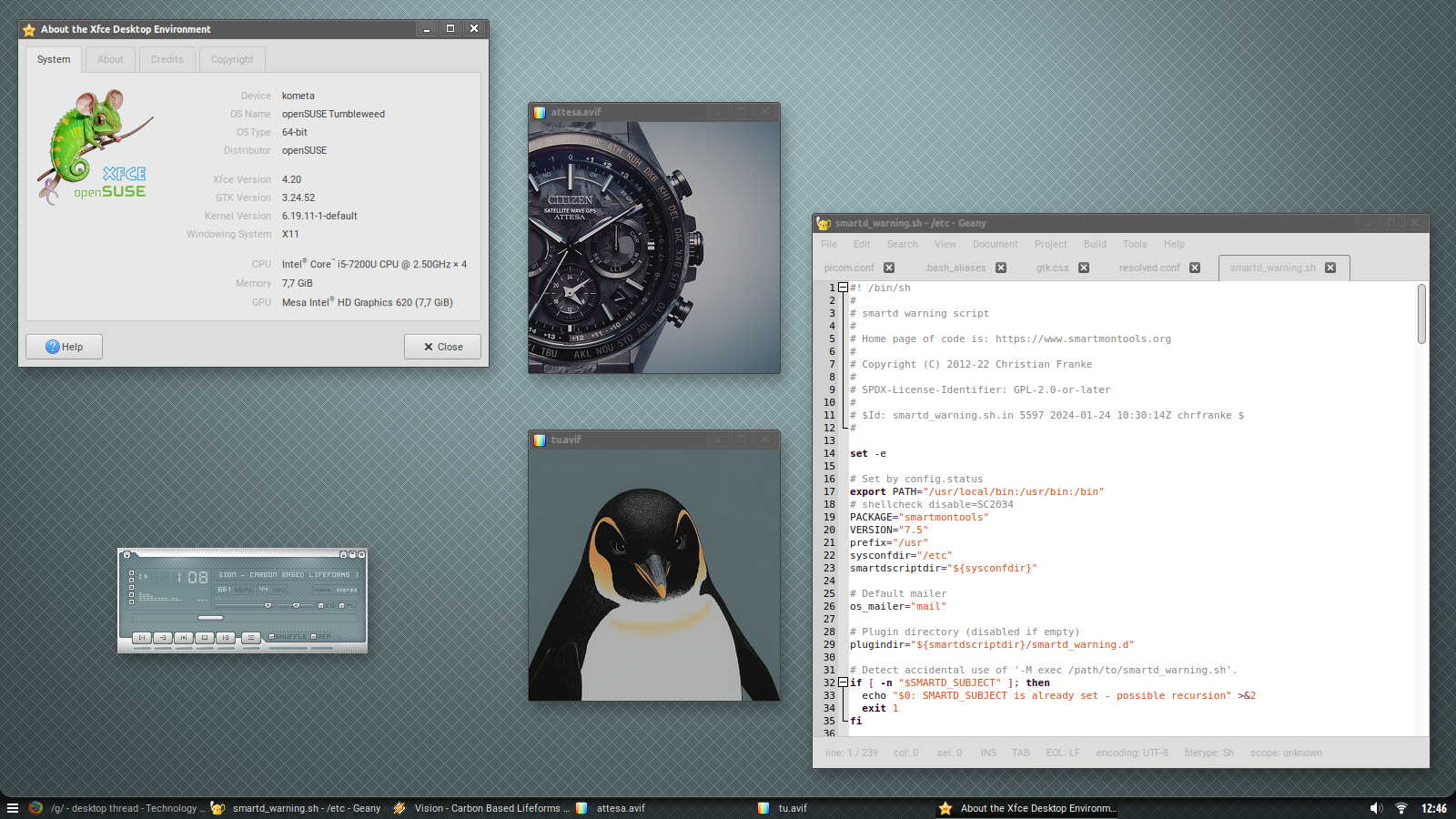1456x819 pixels.
Task: Open the Wi-Fi network icon in the tray
Action: point(1401,808)
